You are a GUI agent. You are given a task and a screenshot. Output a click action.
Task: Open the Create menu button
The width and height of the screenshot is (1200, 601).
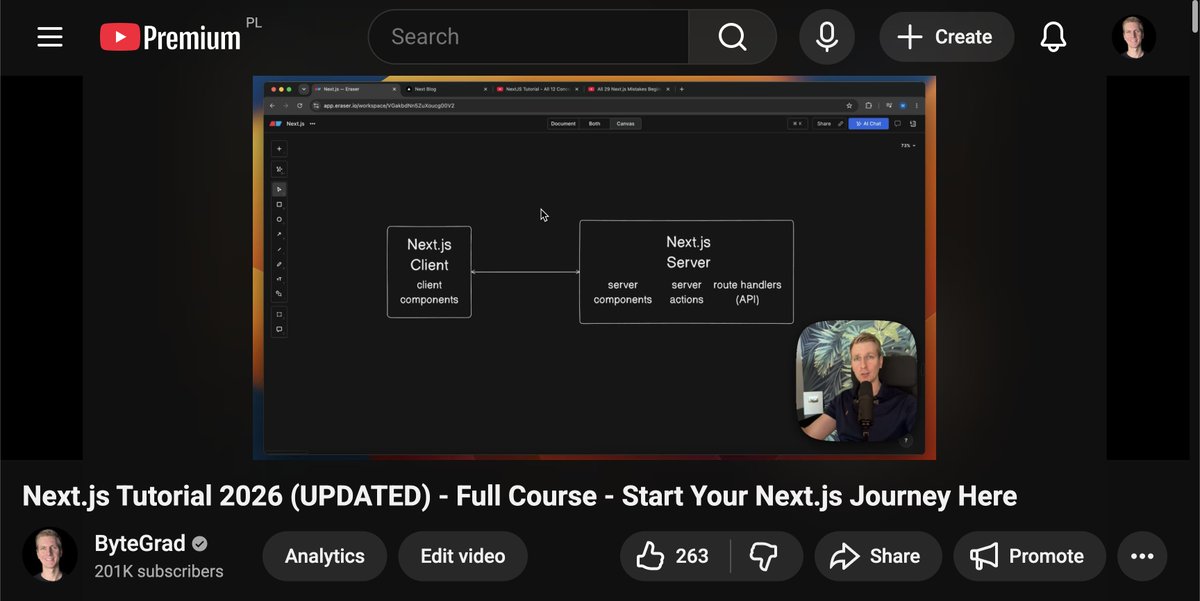(946, 37)
